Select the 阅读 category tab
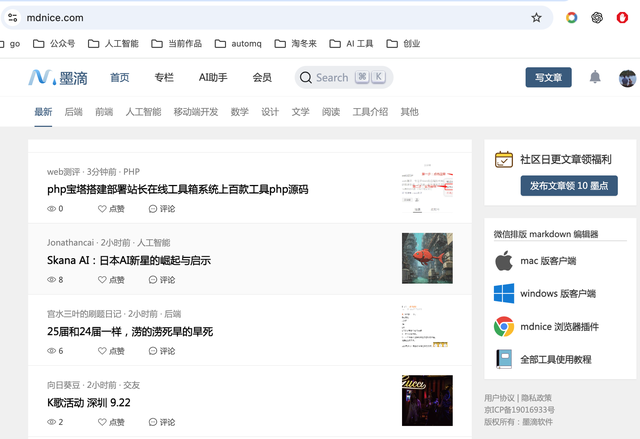Image resolution: width=640 pixels, height=439 pixels. click(x=331, y=112)
